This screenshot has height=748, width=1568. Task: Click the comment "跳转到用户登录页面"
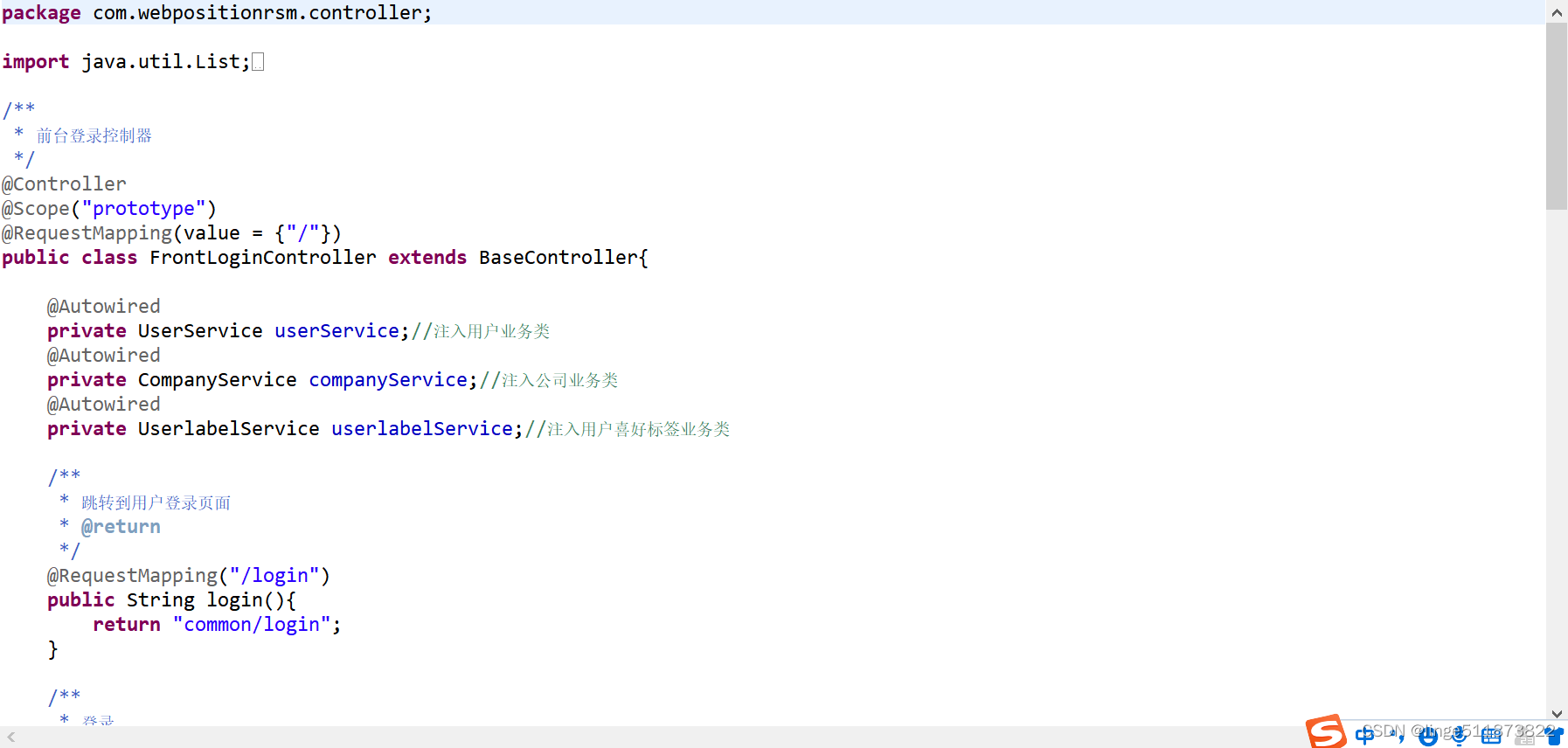point(156,502)
